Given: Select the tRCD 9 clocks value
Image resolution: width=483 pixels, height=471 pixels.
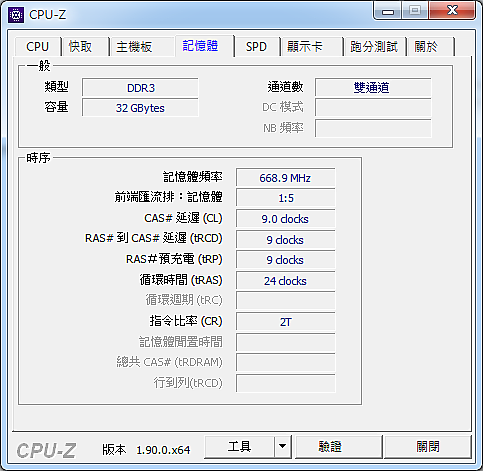Looking at the screenshot, I should click(286, 239).
